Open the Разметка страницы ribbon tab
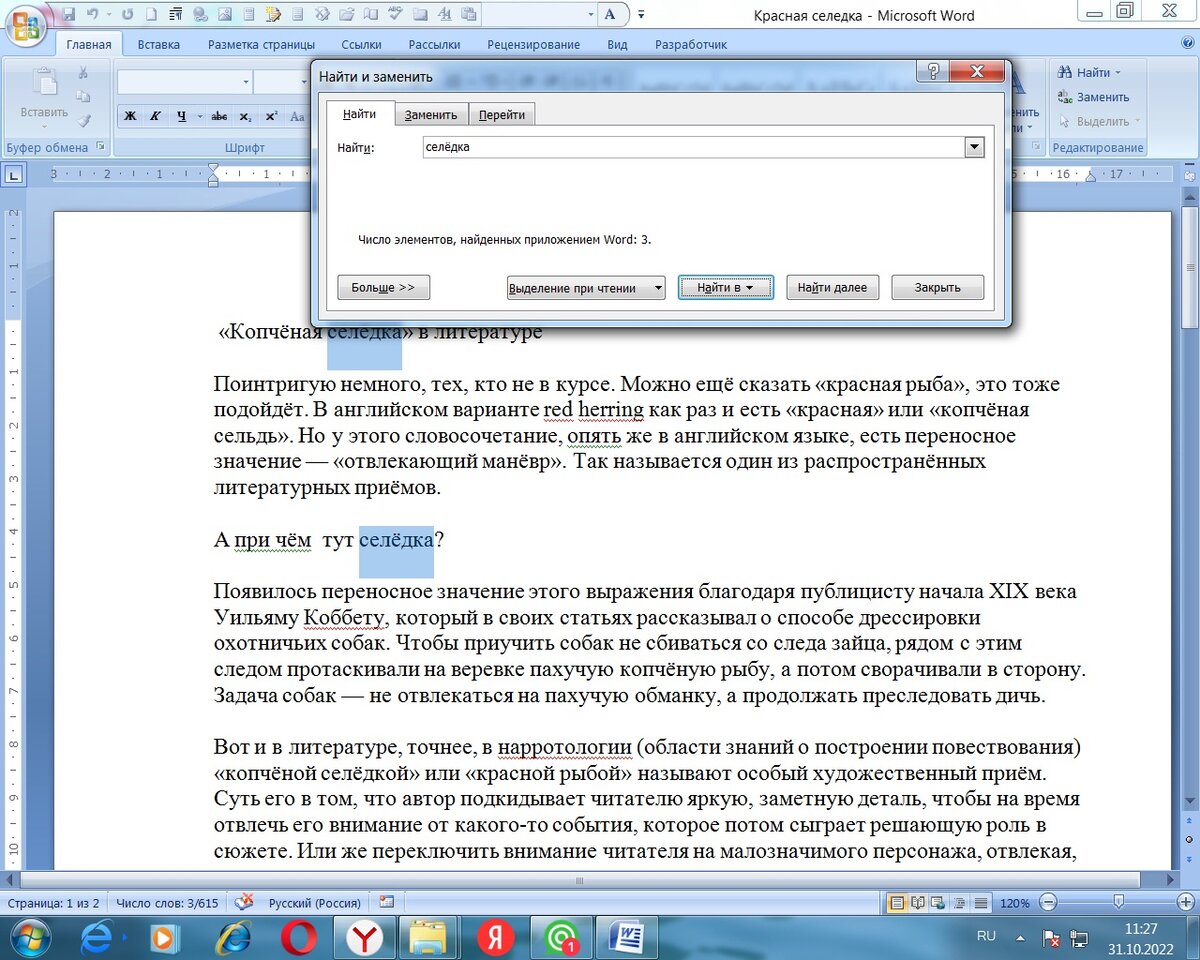Screen dimensions: 1200x960 point(262,45)
